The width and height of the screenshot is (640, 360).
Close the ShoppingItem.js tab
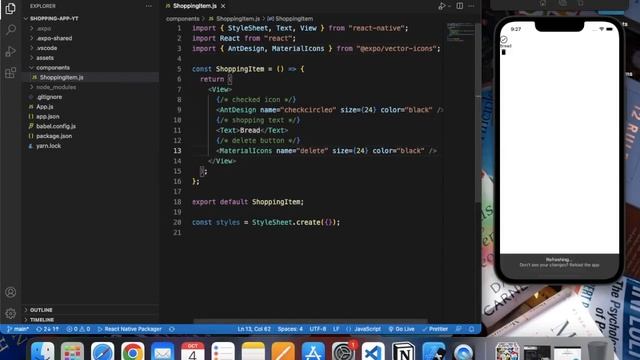coord(223,6)
